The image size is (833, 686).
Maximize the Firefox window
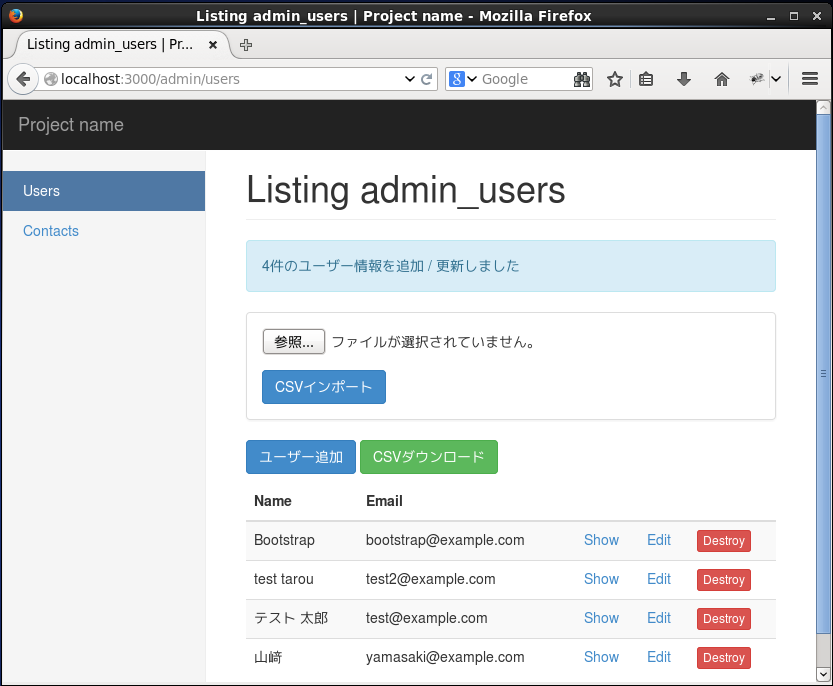click(x=794, y=16)
